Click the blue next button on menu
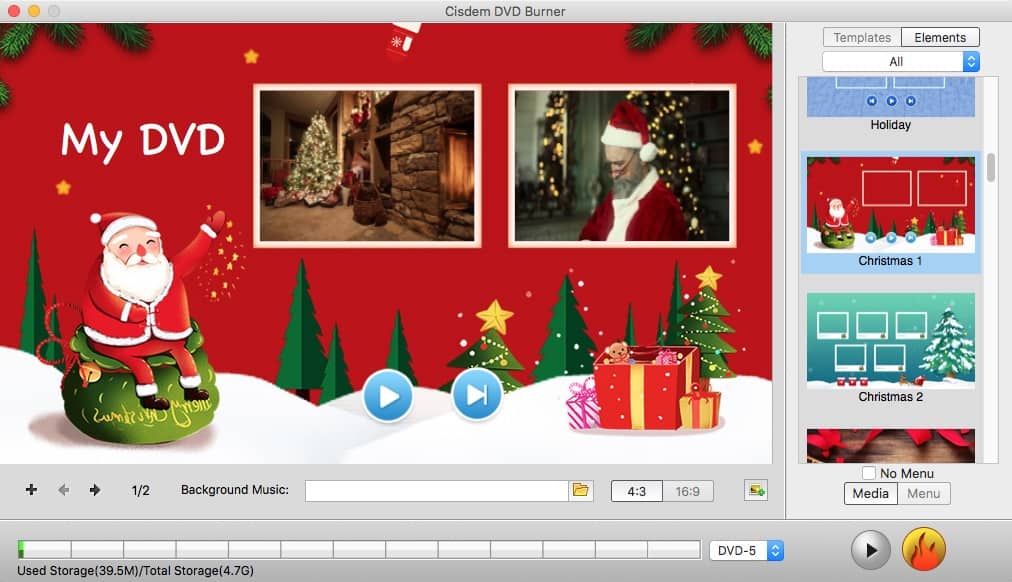 [x=477, y=395]
